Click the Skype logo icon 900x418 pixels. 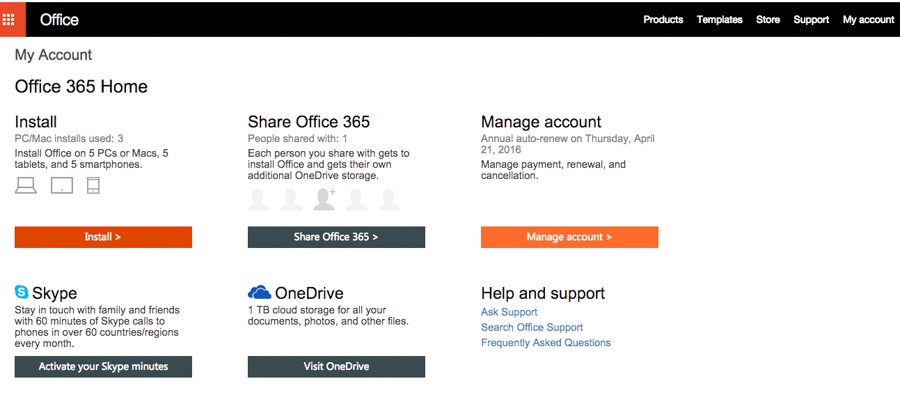(x=22, y=292)
